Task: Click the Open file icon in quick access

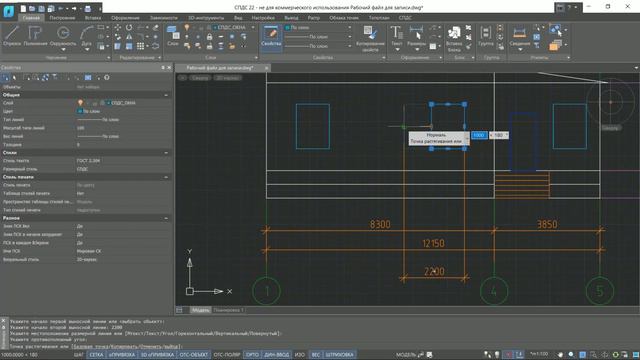Action: (32, 8)
